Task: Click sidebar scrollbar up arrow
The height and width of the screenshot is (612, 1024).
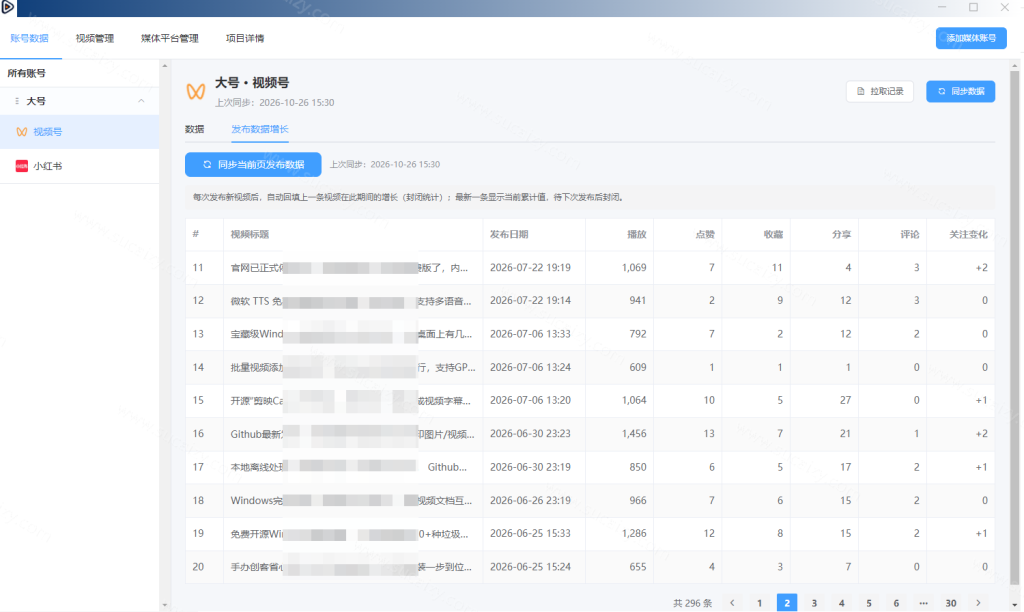Action: tap(165, 66)
